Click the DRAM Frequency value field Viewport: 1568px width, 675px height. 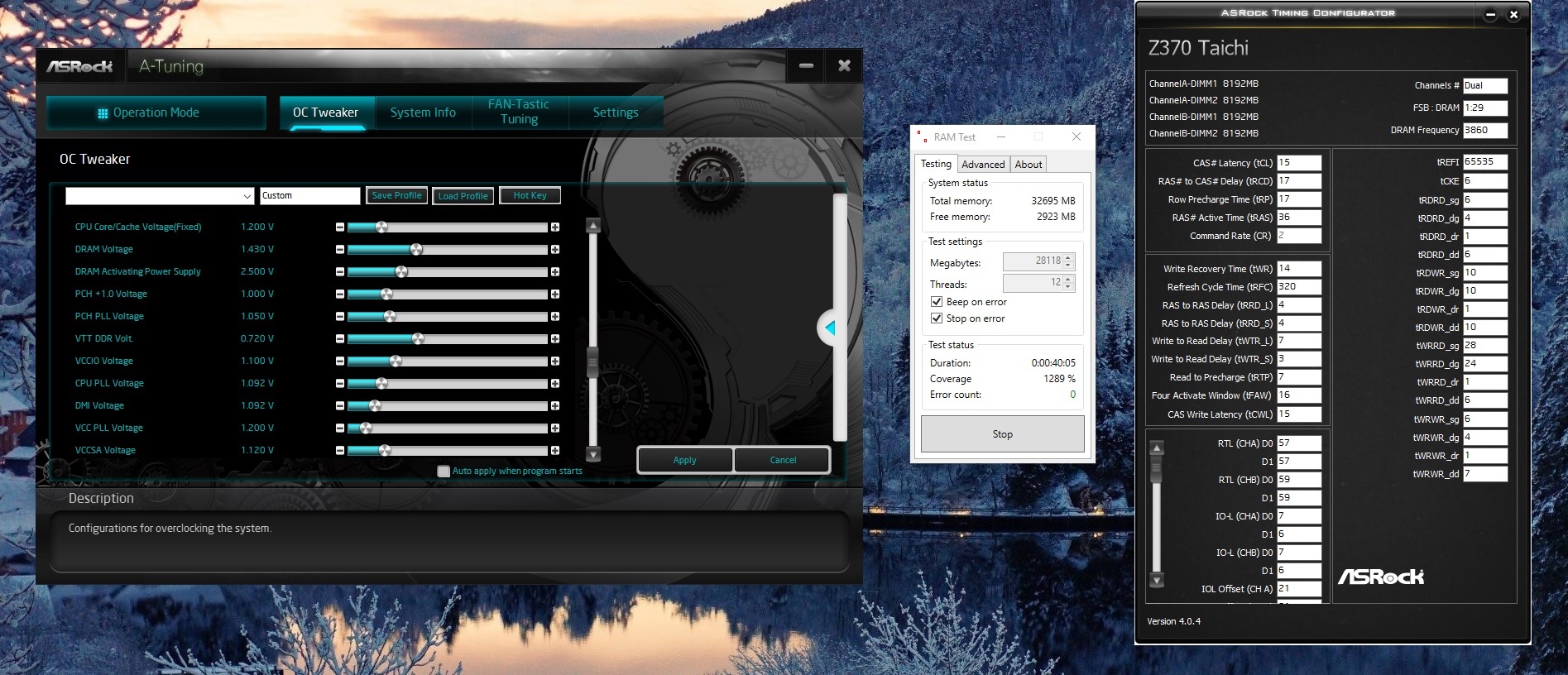tap(1485, 131)
